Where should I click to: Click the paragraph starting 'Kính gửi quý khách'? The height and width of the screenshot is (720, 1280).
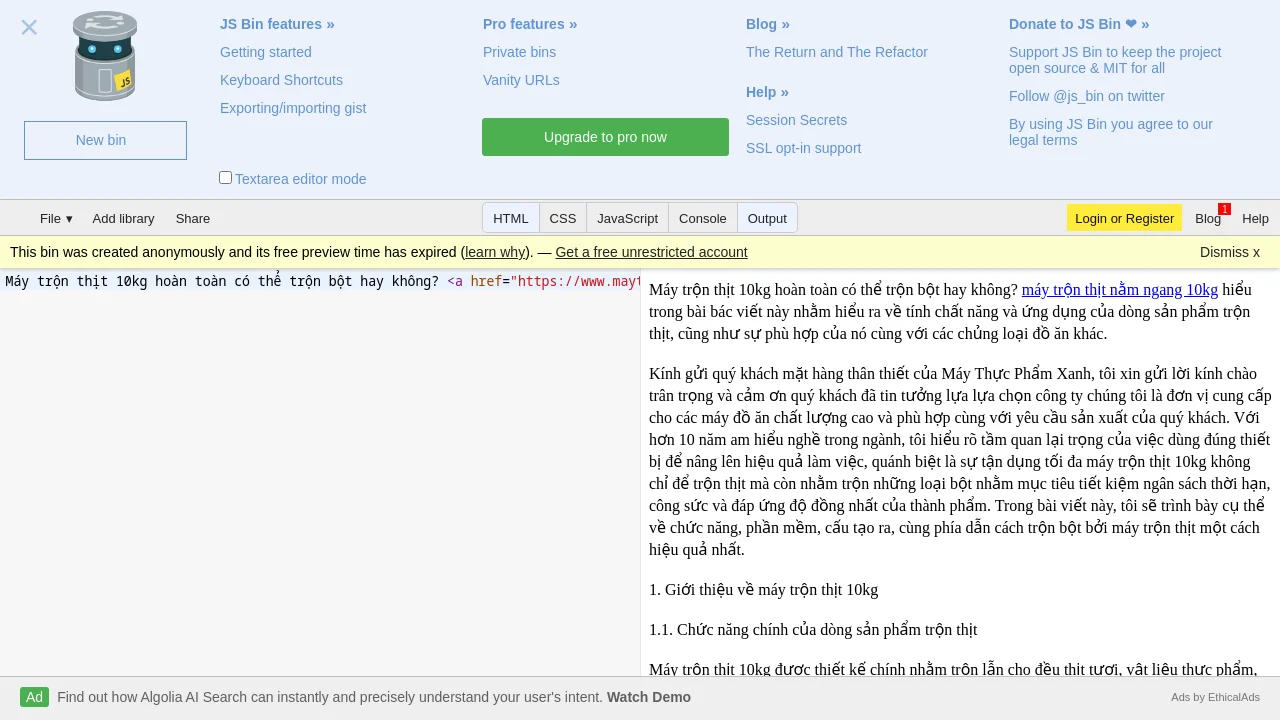coord(960,462)
